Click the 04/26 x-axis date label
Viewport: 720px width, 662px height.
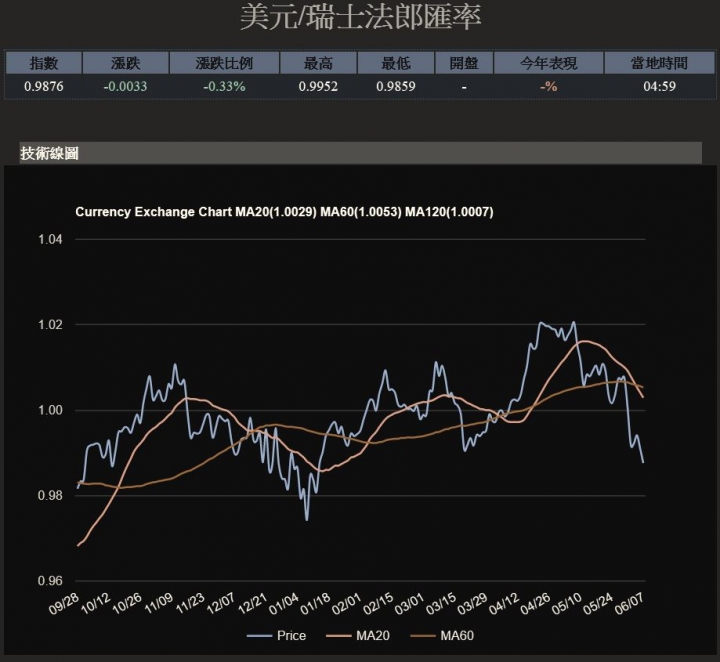pos(536,603)
